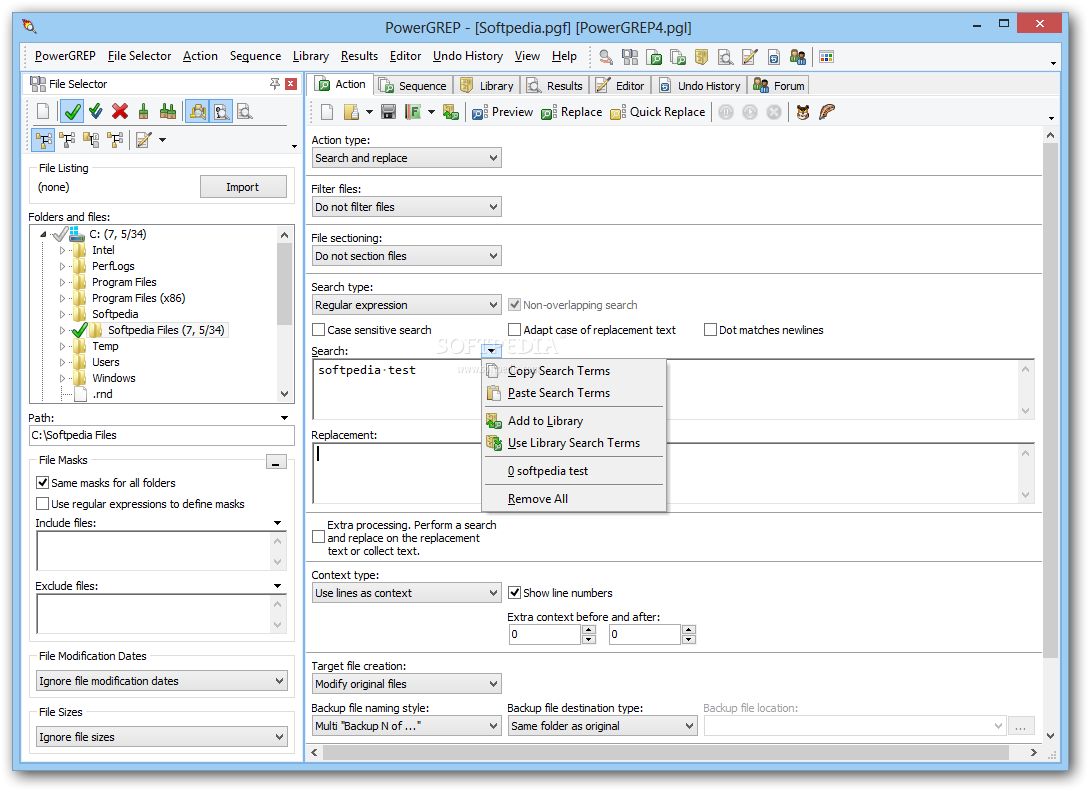1089x791 pixels.
Task: Toggle Show line numbers checkbox
Action: click(515, 593)
